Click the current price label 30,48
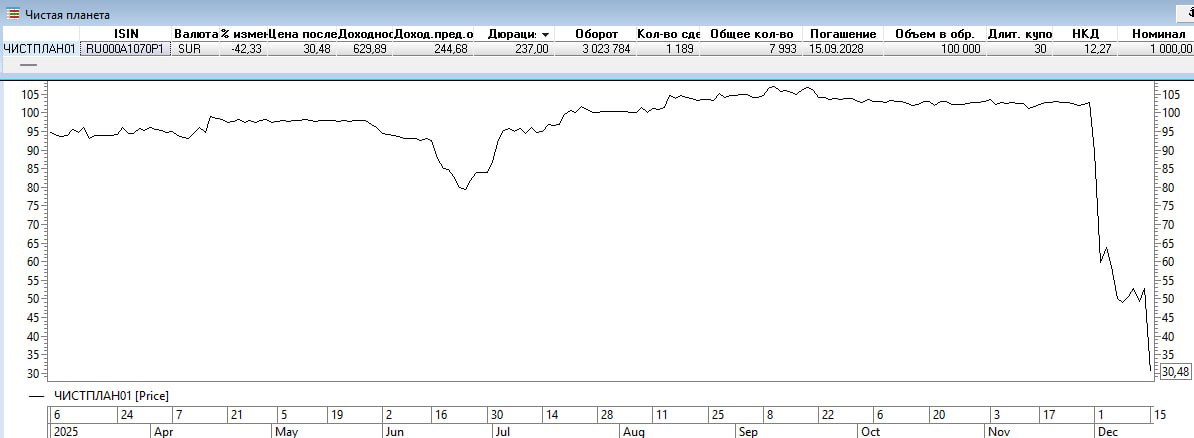This screenshot has height=438, width=1194. [1175, 371]
